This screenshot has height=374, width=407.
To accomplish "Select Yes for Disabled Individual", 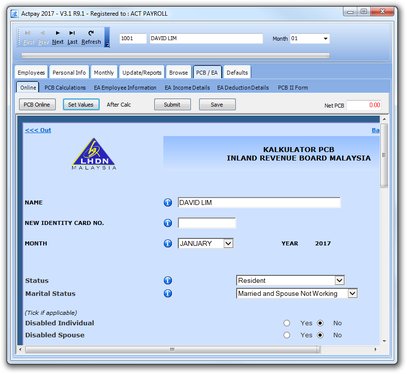I will [x=287, y=323].
